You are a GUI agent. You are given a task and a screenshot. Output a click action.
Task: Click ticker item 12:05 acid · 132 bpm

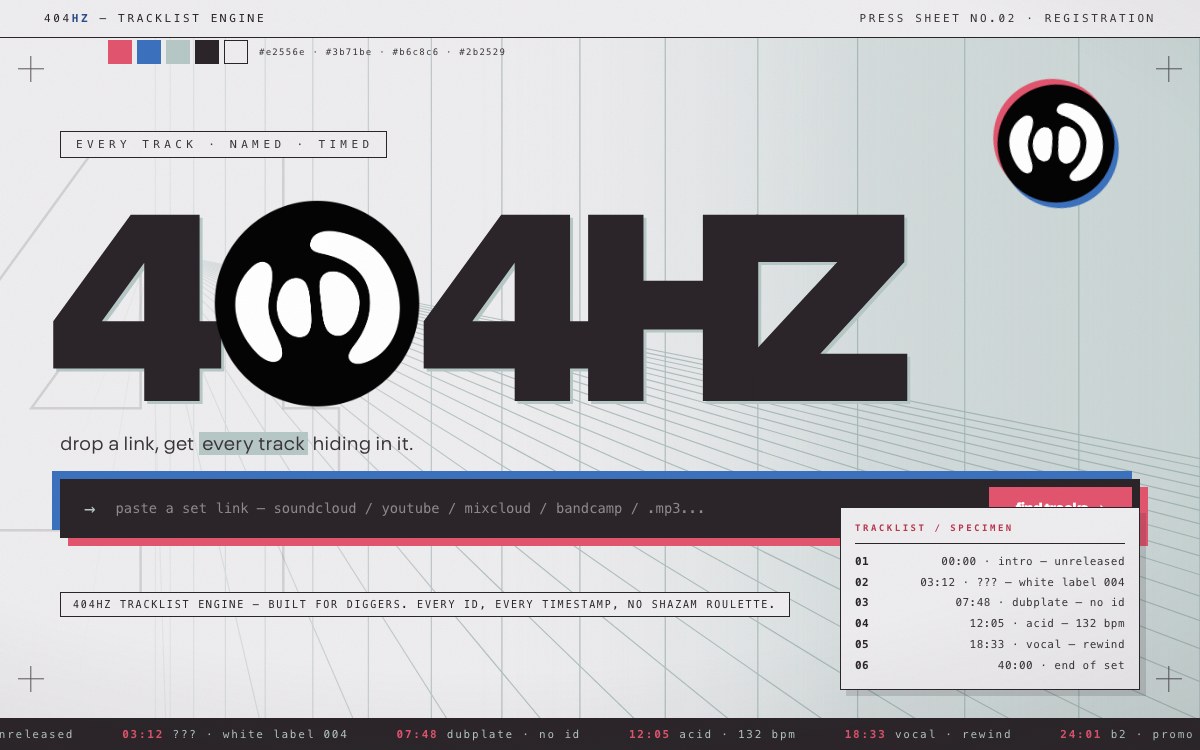[x=712, y=734]
